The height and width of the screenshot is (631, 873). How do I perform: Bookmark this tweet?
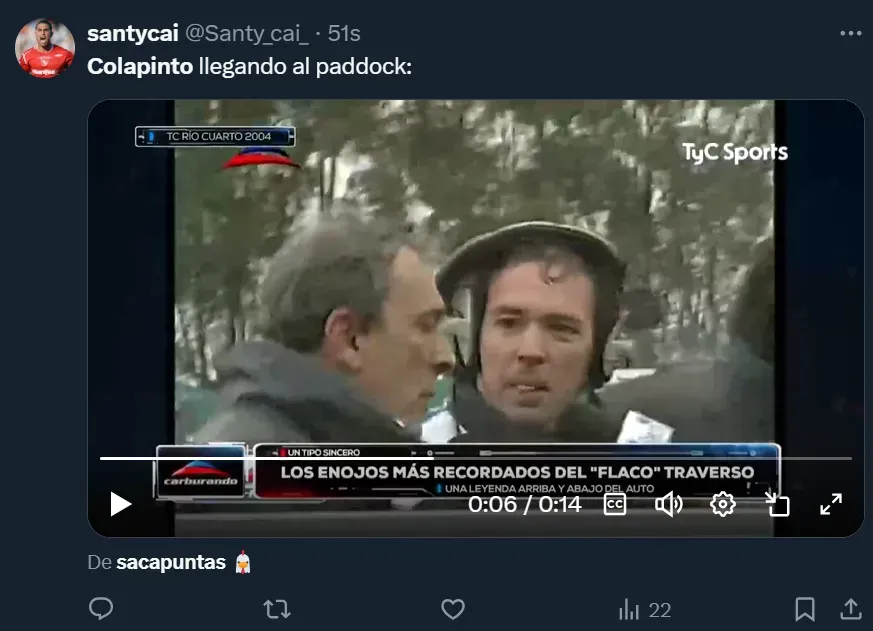pyautogui.click(x=805, y=609)
